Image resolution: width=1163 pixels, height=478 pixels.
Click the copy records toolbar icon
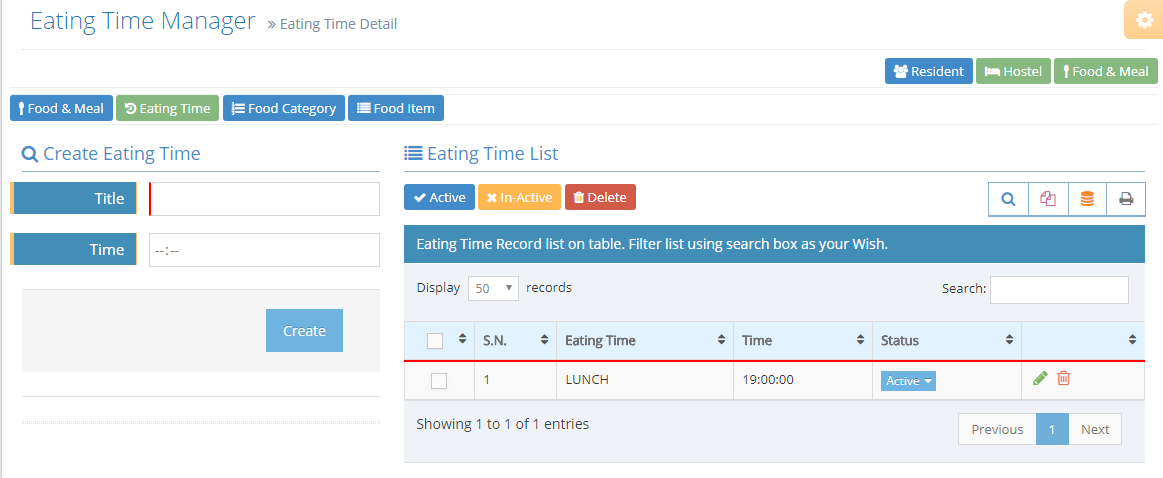pos(1048,199)
